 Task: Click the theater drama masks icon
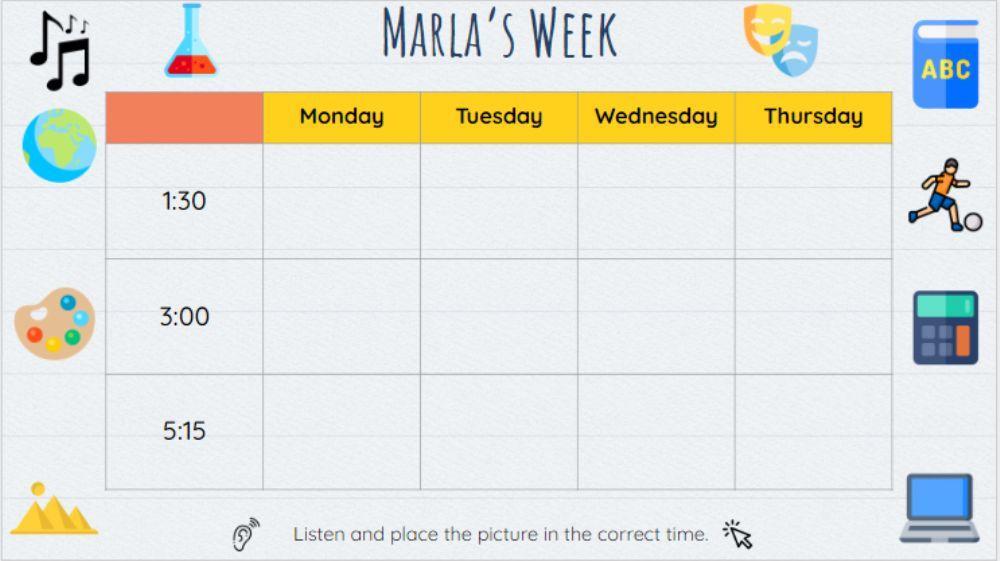[x=781, y=40]
